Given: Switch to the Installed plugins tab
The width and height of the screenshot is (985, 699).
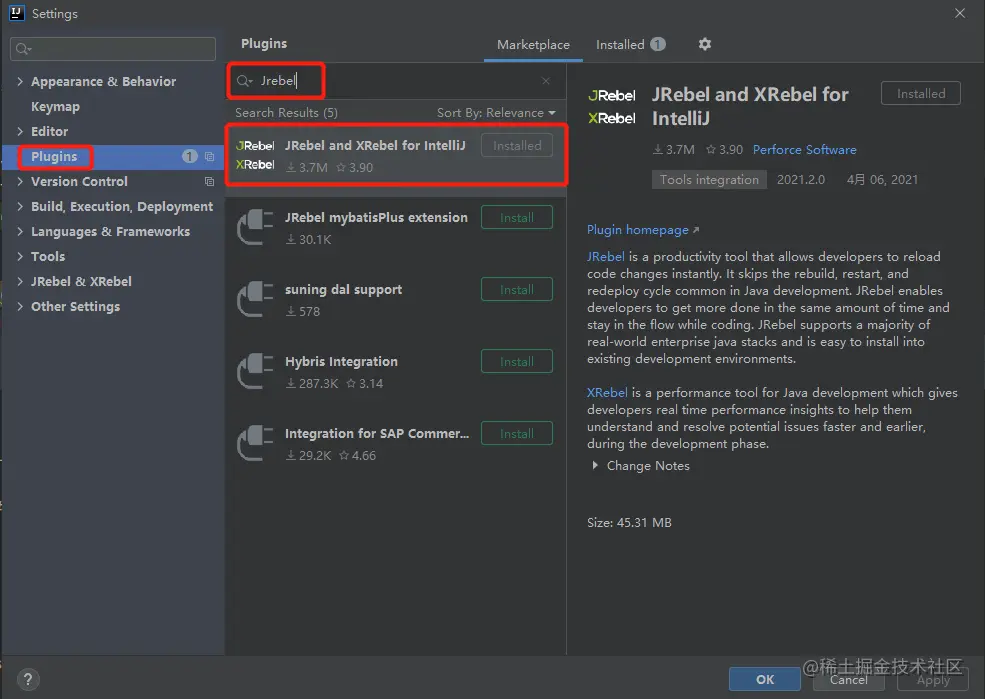Looking at the screenshot, I should (620, 45).
